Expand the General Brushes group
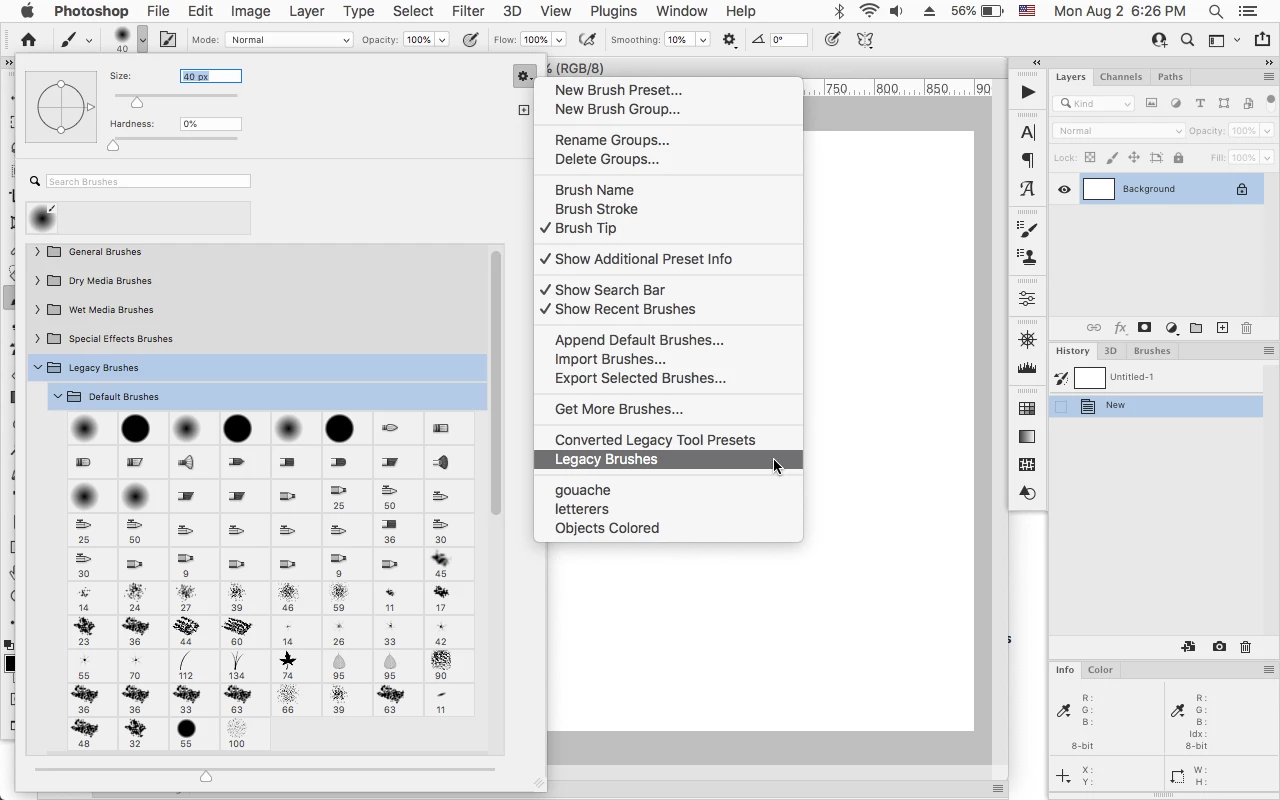The height and width of the screenshot is (800, 1280). click(x=38, y=252)
